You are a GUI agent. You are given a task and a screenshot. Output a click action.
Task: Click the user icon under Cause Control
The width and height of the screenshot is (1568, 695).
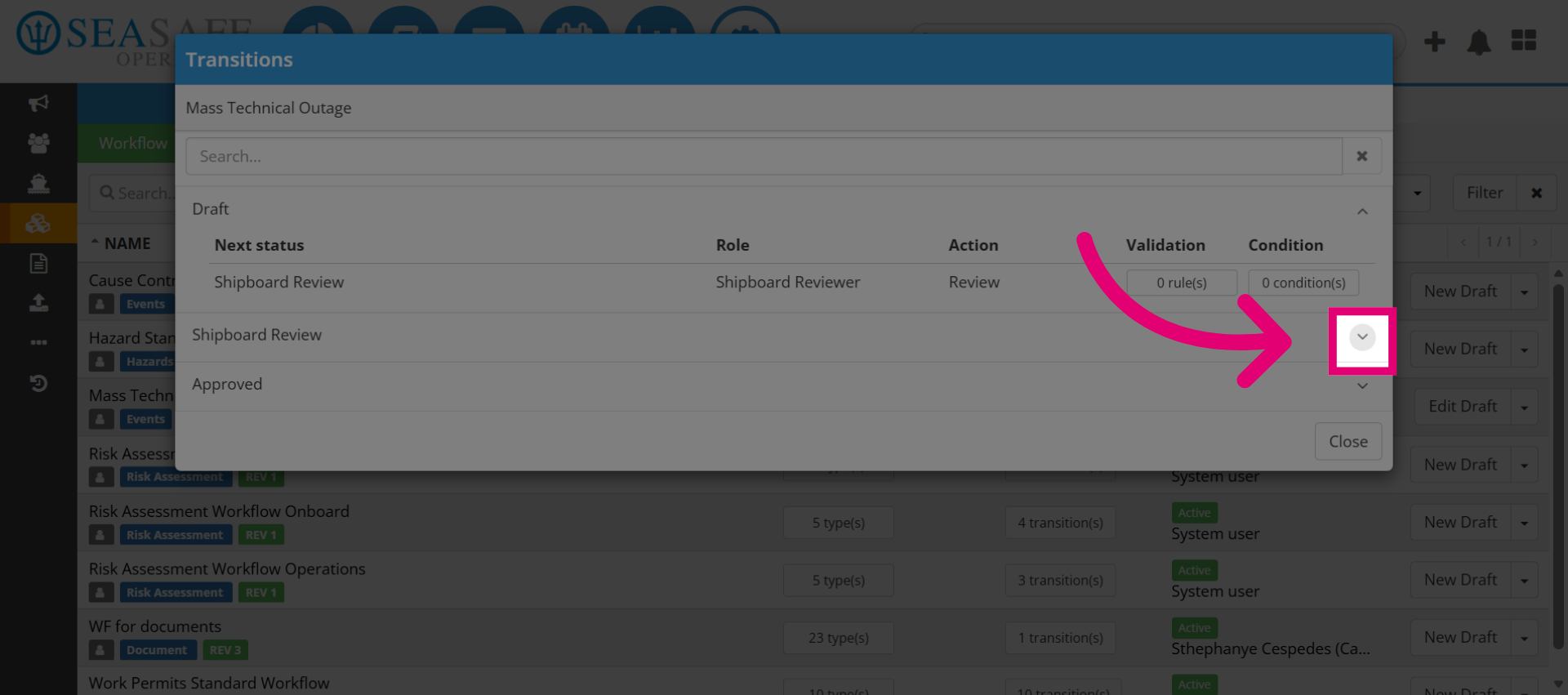(100, 304)
